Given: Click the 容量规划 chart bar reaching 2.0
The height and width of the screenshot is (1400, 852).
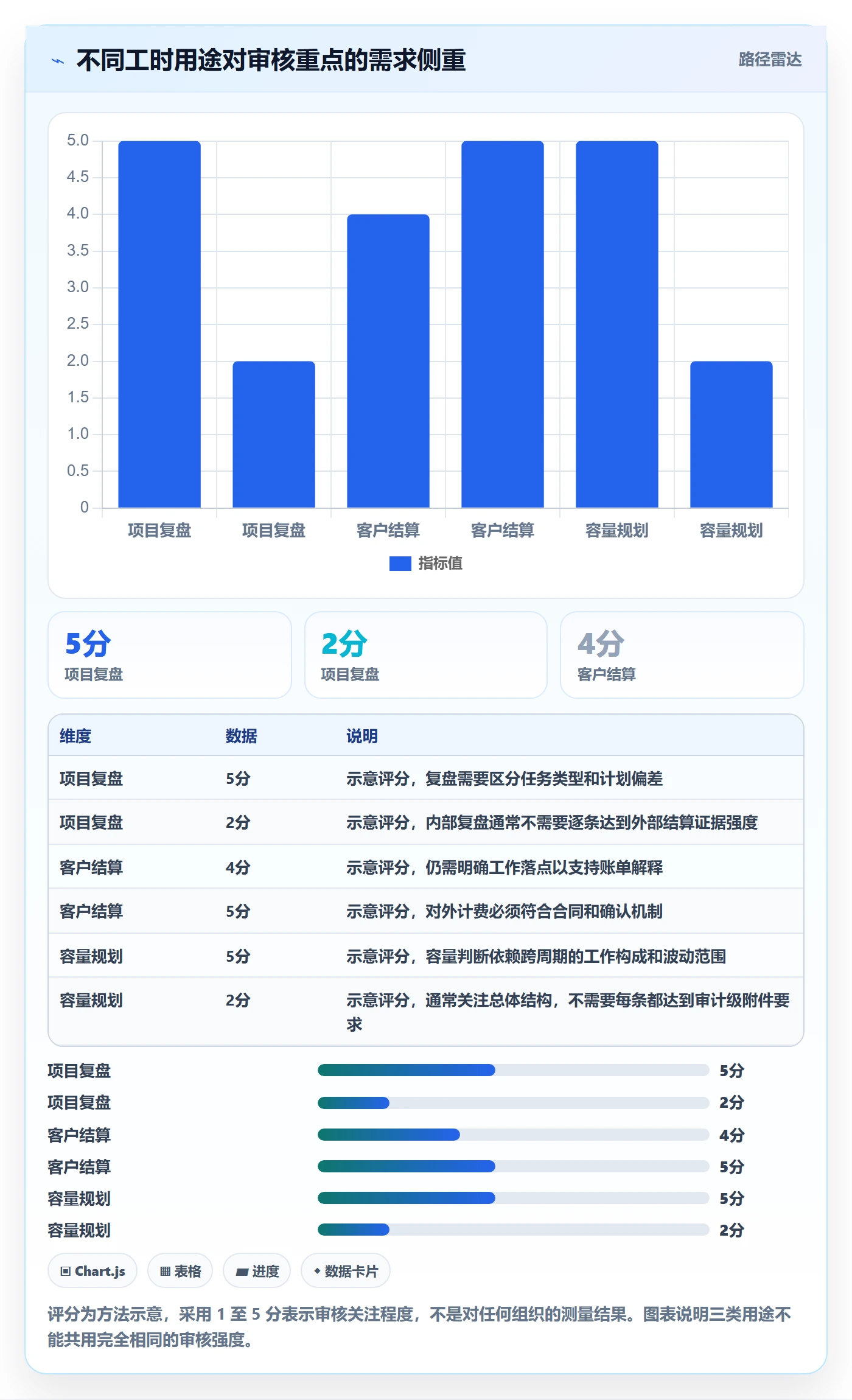Looking at the screenshot, I should coord(732,435).
